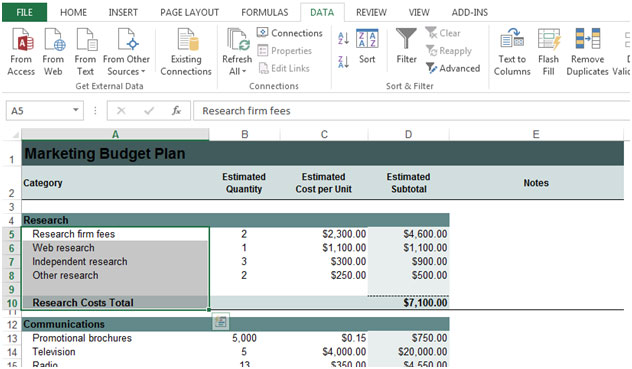Expand From Other Sources dropdown
Image resolution: width=632 pixels, height=369 pixels.
[x=126, y=52]
